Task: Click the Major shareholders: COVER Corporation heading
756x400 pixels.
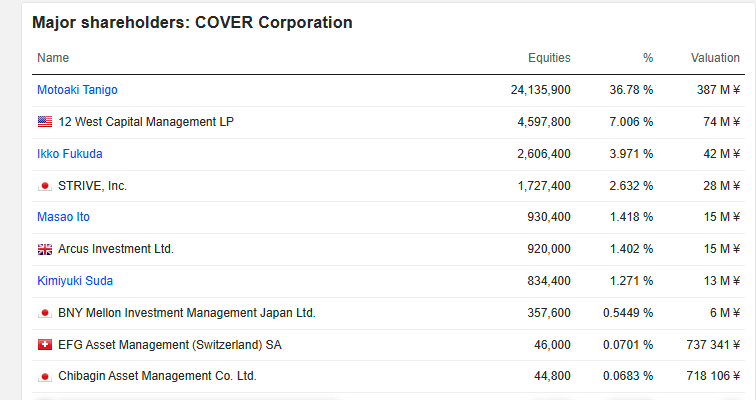Action: pos(192,23)
